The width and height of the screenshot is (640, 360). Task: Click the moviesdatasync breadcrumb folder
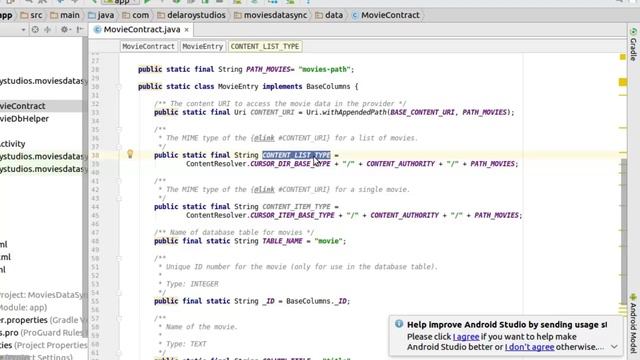point(271,15)
